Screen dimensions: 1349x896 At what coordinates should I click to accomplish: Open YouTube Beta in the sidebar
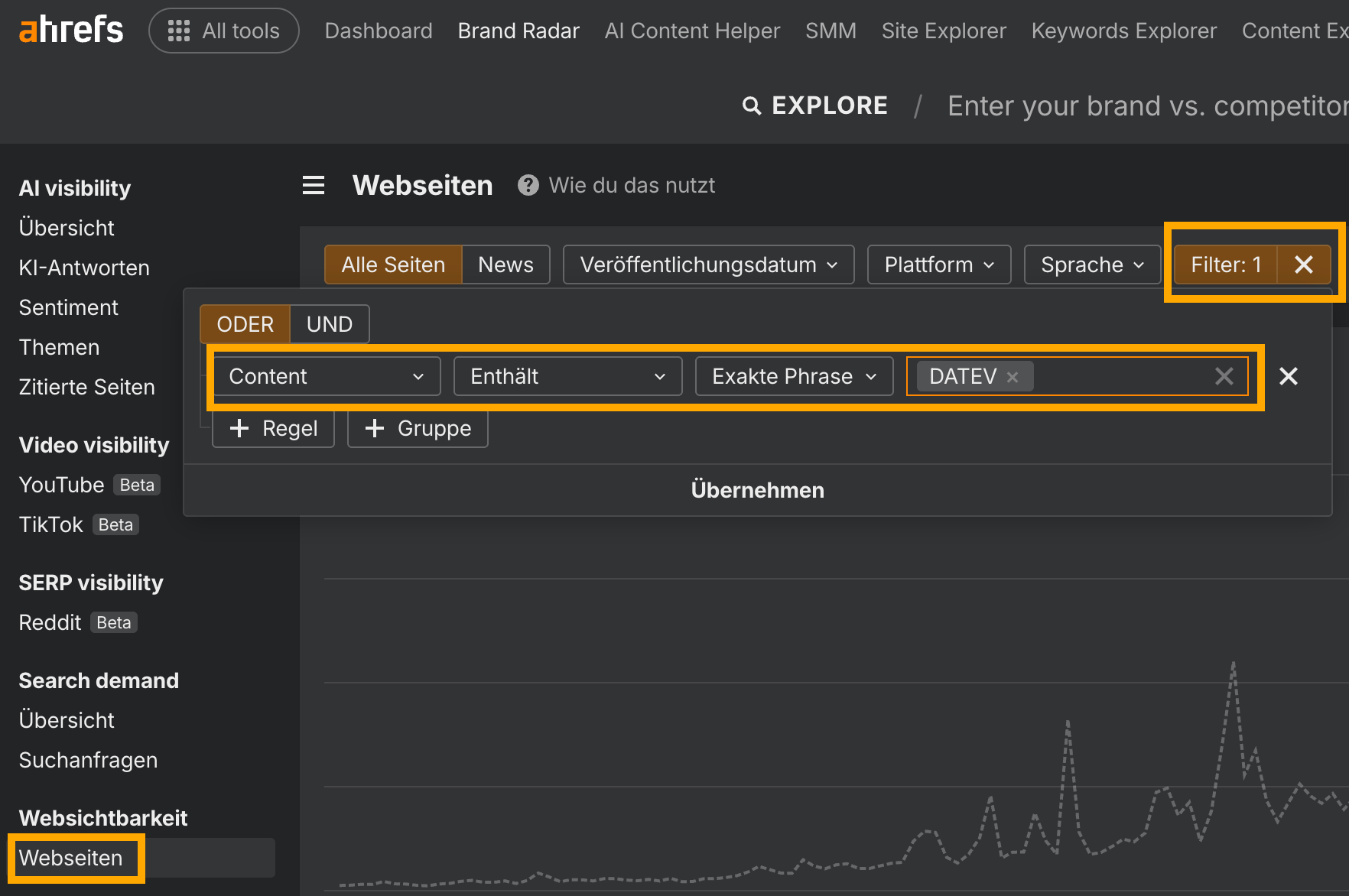pyautogui.click(x=89, y=485)
